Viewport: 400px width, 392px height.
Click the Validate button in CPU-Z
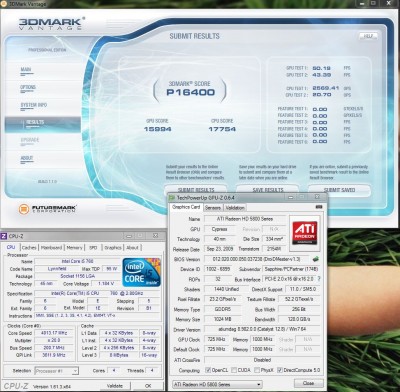(x=115, y=386)
